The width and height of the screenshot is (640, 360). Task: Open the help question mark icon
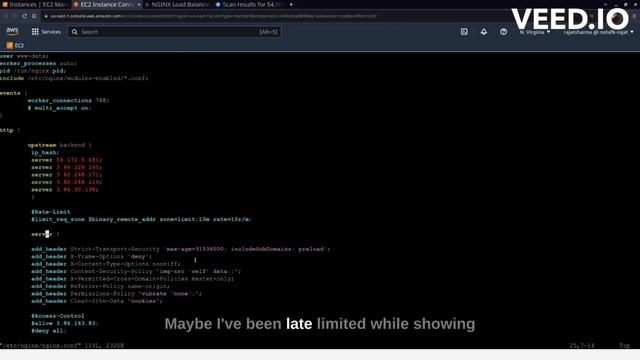[x=503, y=32]
